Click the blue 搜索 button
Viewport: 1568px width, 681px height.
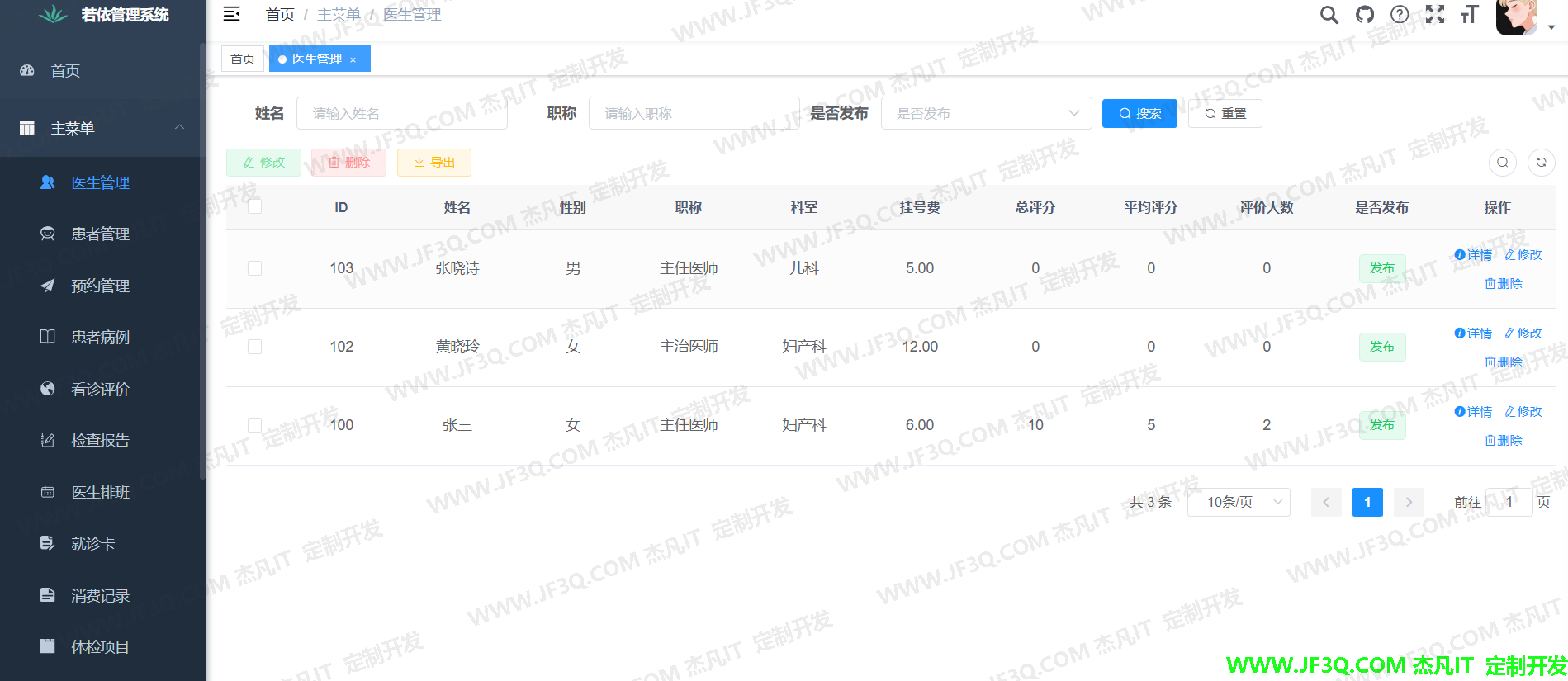1139,113
